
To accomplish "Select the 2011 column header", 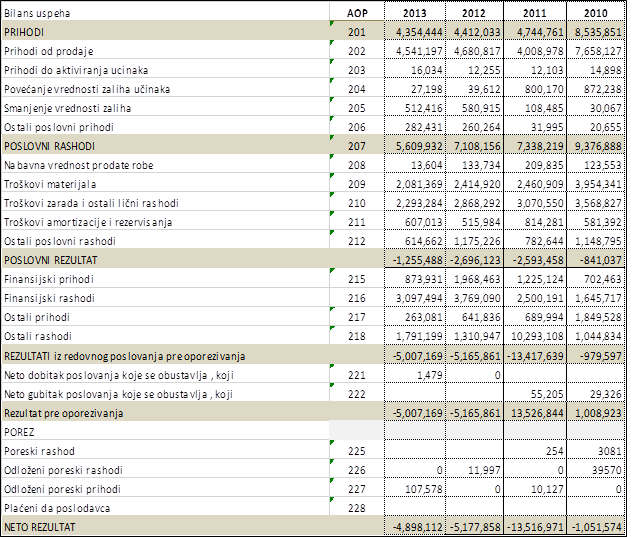I will [534, 13].
